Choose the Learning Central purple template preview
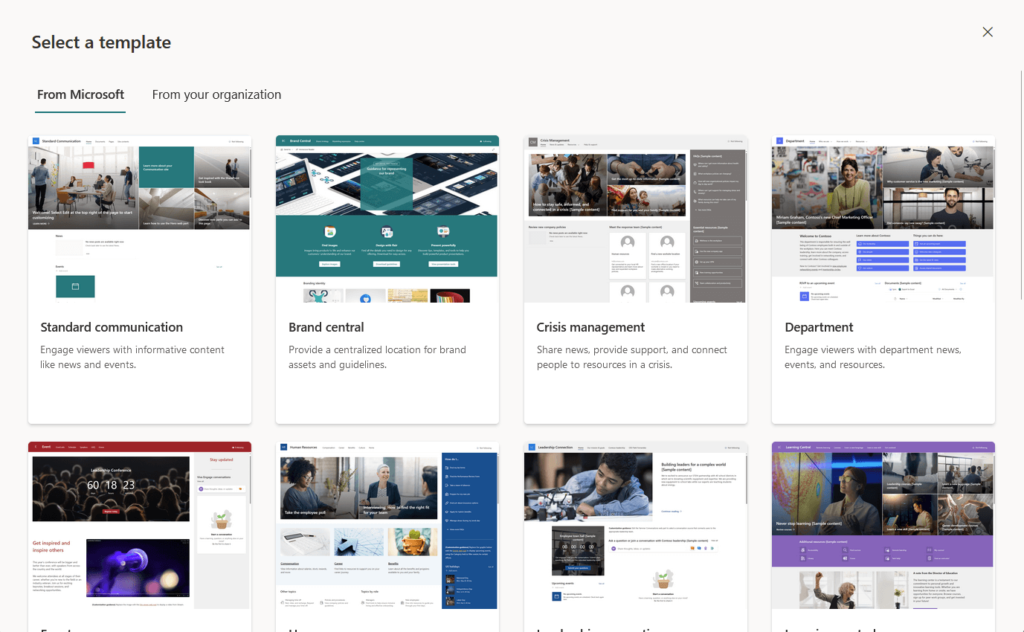This screenshot has width=1024, height=632. coord(883,526)
